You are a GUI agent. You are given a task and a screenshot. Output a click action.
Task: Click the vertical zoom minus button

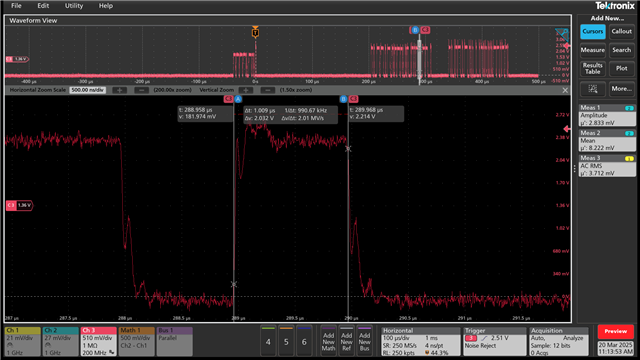(x=267, y=90)
